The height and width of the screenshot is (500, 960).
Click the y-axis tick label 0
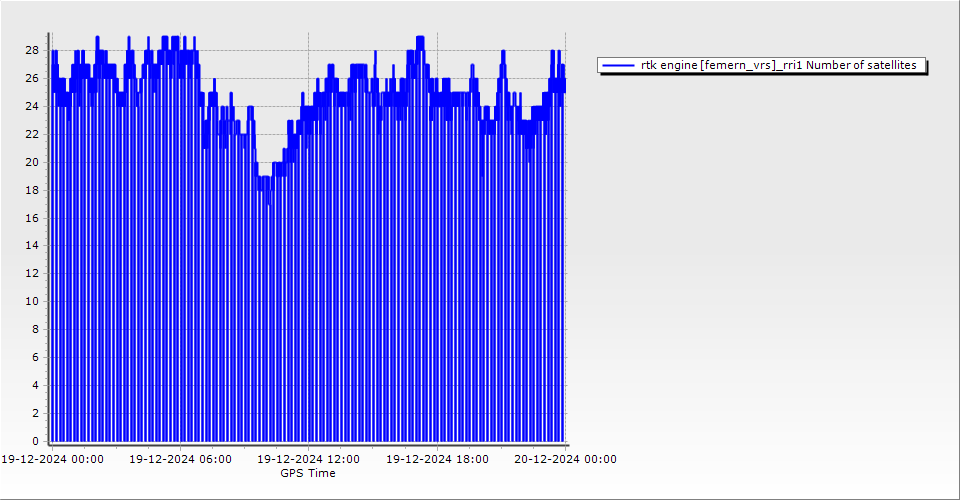point(35,441)
